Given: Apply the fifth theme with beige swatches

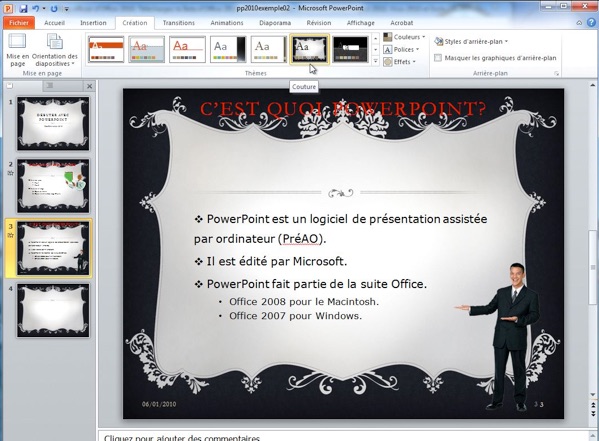Looking at the screenshot, I should [x=269, y=49].
